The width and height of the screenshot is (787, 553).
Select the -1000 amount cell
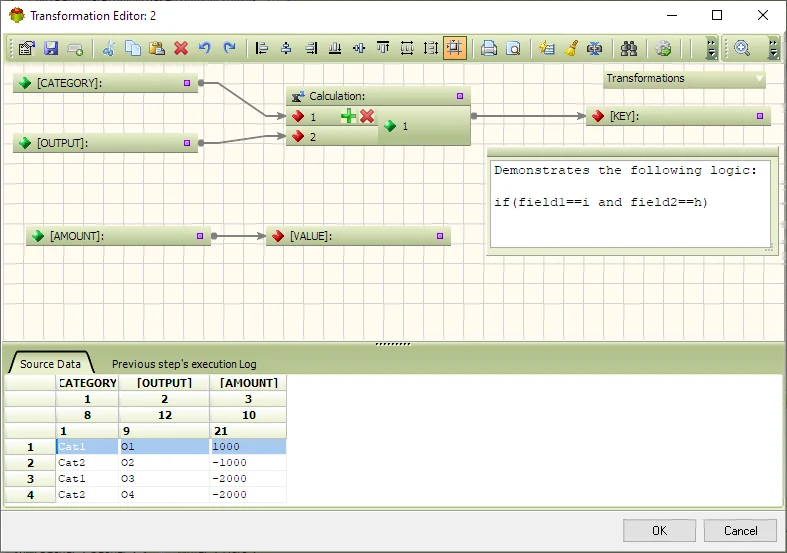[x=248, y=463]
